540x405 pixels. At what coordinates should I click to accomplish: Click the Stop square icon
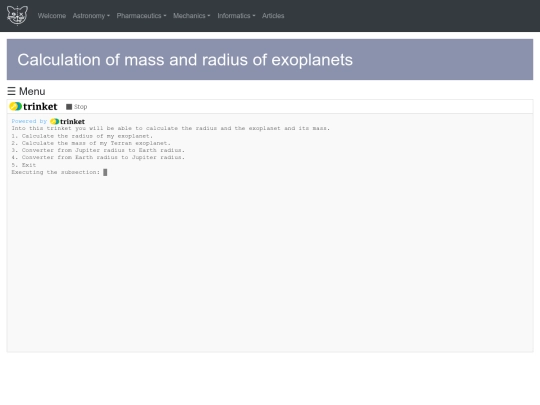[x=69, y=107]
